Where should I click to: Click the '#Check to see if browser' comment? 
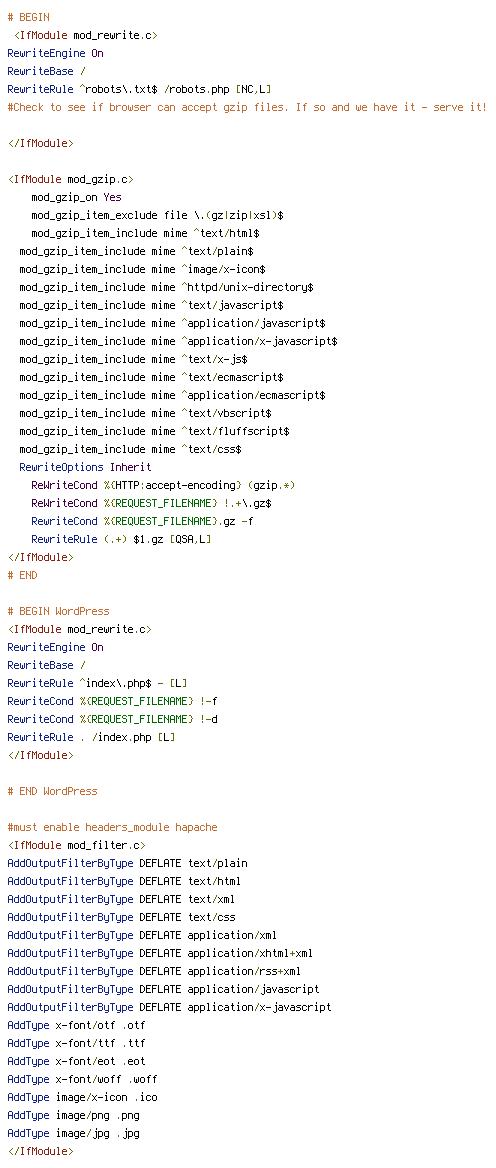click(x=247, y=107)
